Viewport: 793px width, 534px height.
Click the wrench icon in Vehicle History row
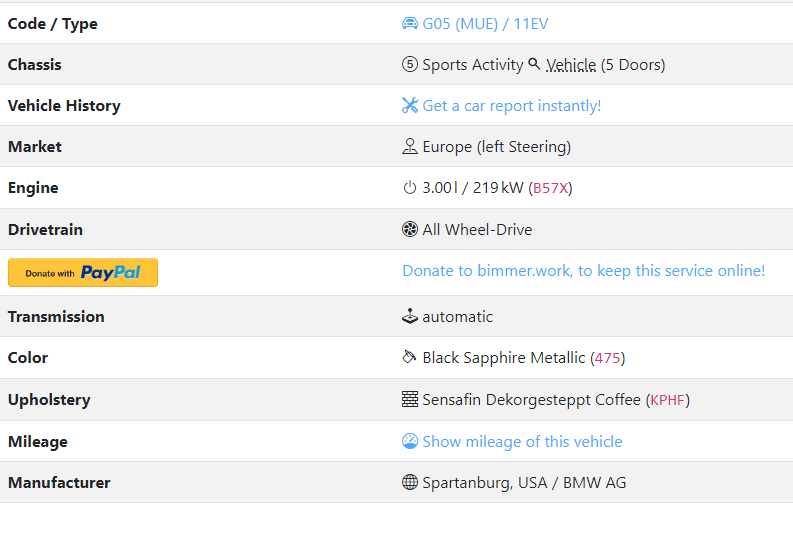point(410,105)
